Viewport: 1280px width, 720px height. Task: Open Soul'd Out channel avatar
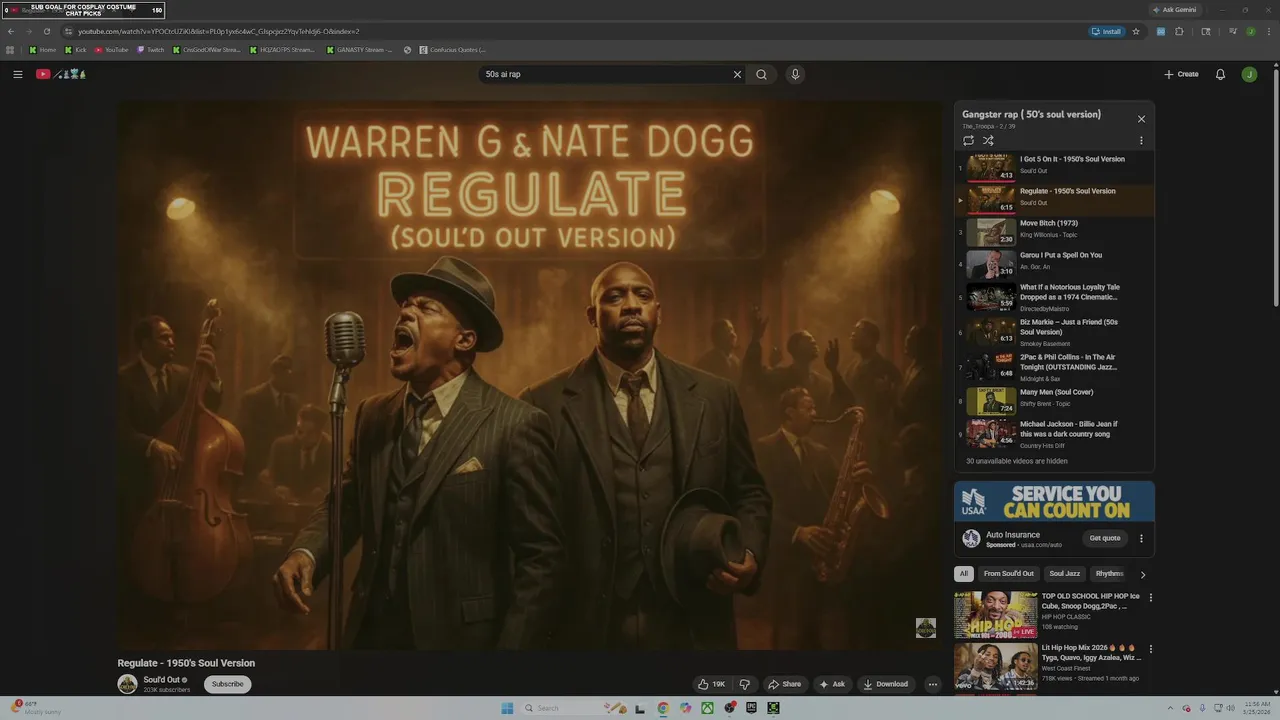tap(127, 684)
